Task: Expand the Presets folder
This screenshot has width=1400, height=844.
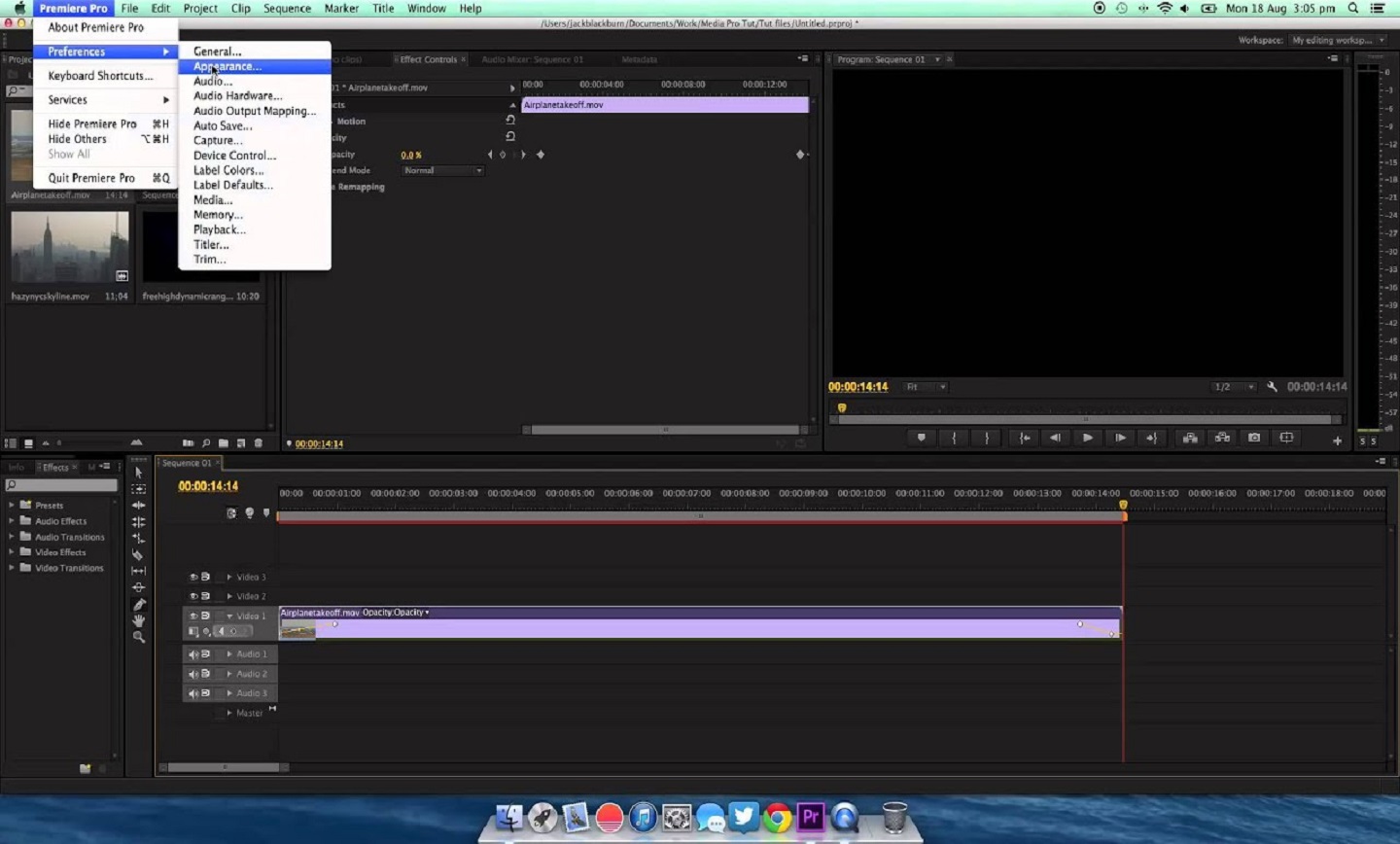Action: [x=12, y=505]
